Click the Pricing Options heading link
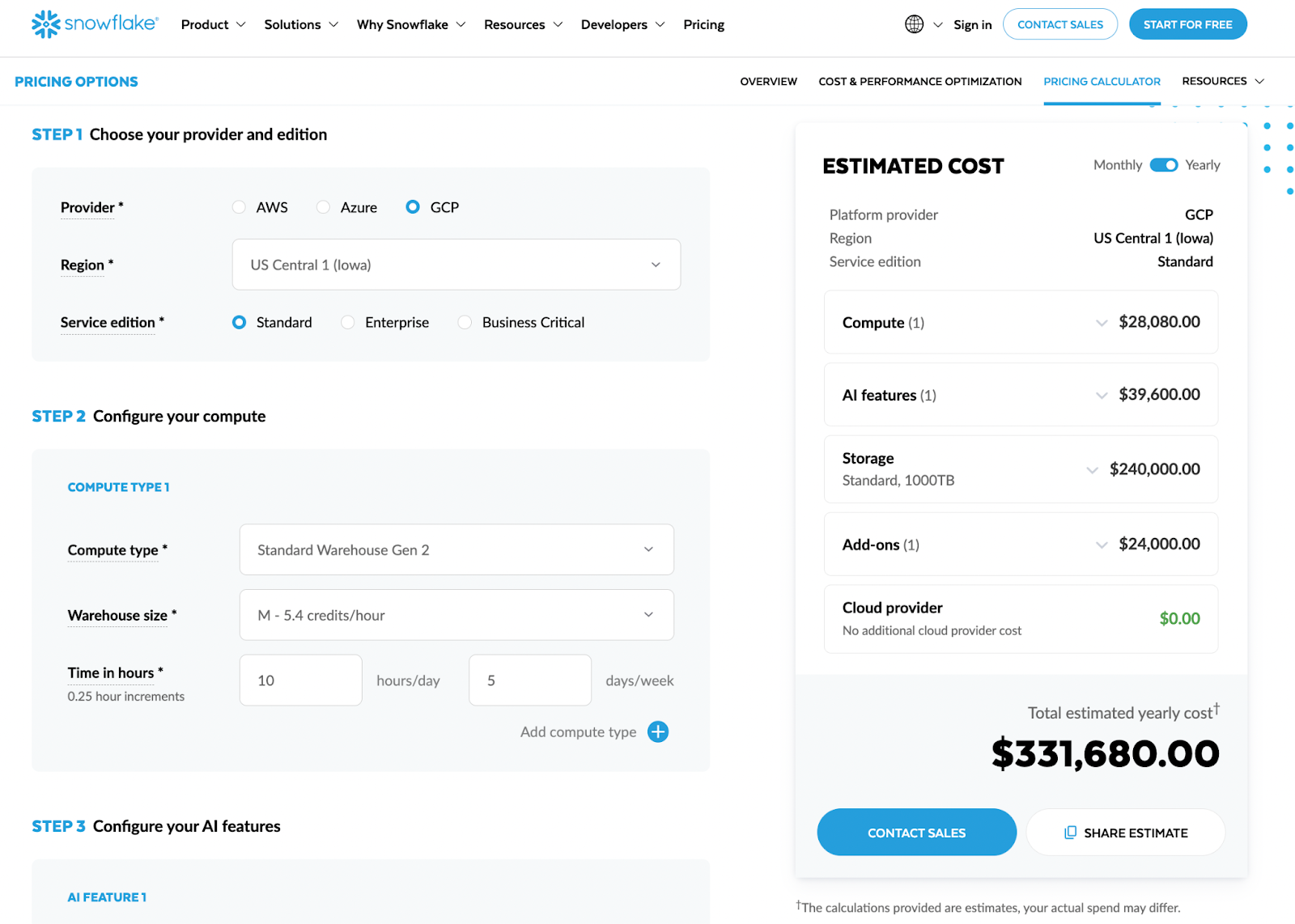Viewport: 1295px width, 924px height. 76,81
